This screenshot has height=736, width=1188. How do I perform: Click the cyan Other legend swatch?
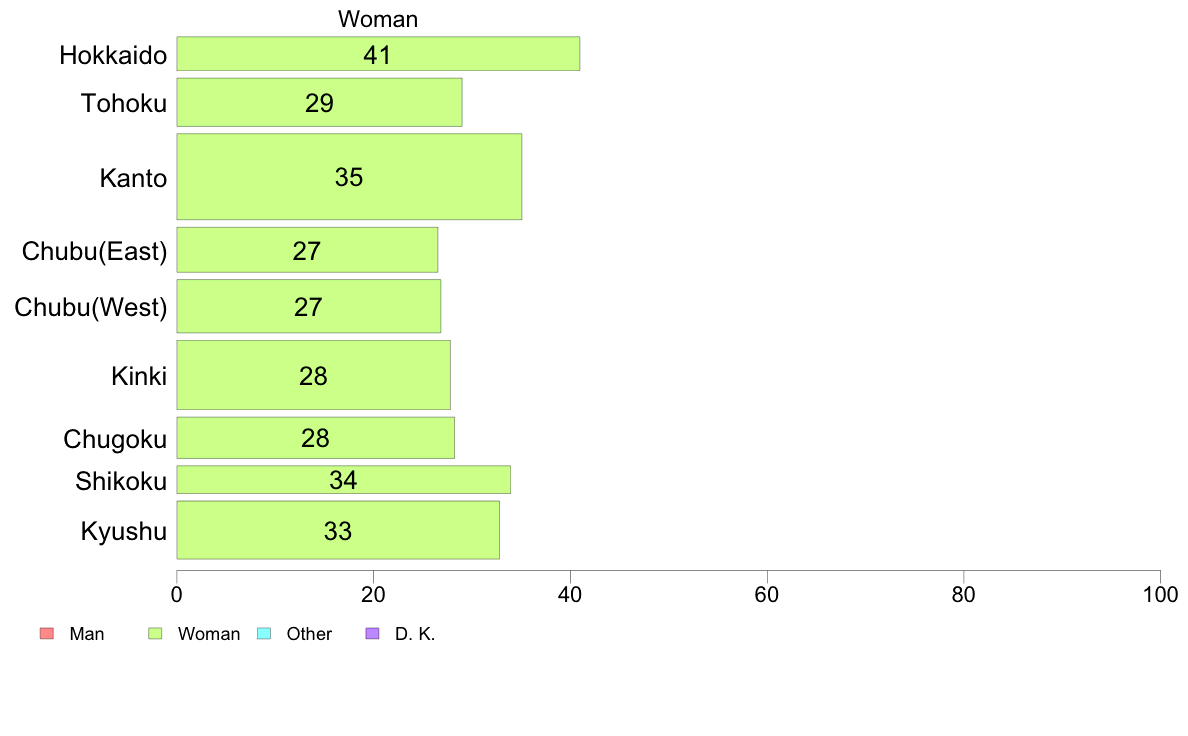tap(264, 634)
